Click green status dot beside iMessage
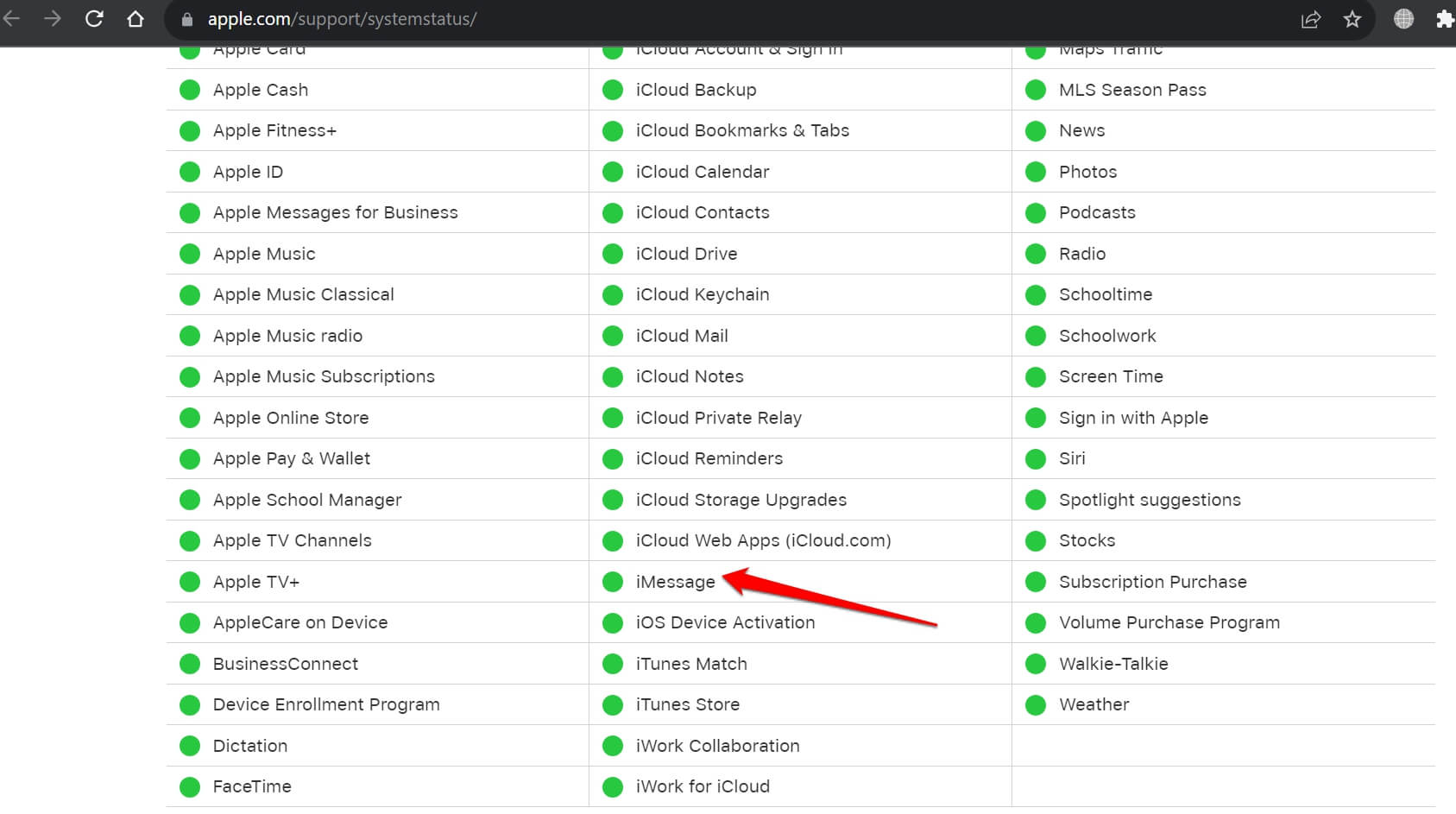1456x814 pixels. (613, 582)
